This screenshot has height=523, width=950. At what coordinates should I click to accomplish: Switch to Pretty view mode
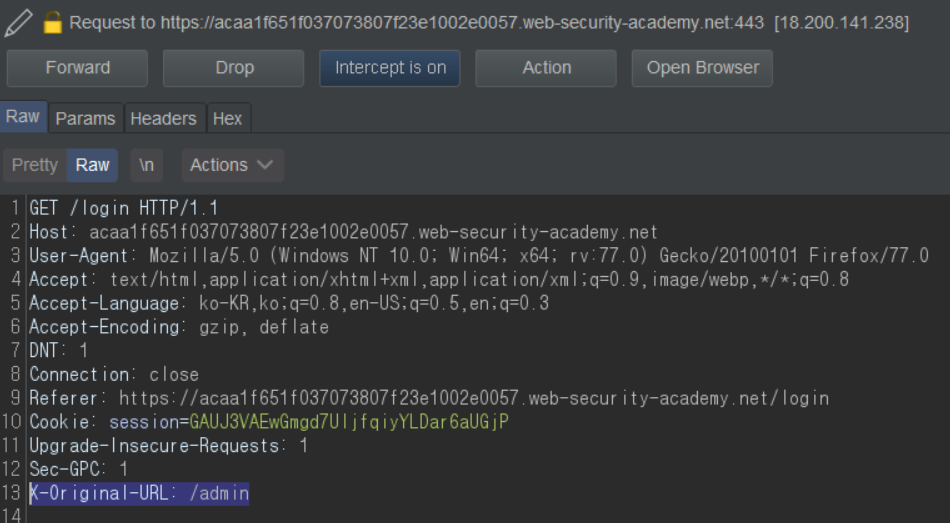coord(35,165)
